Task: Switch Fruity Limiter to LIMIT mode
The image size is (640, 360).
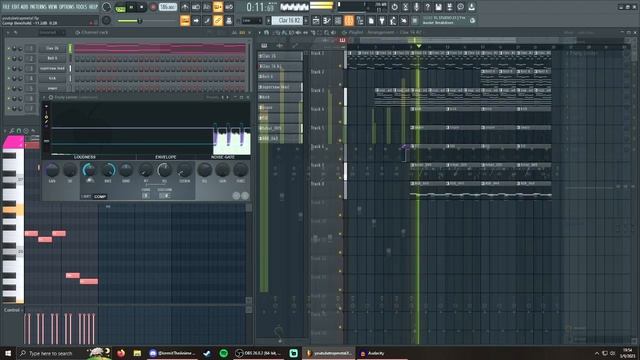Action: [x=86, y=196]
